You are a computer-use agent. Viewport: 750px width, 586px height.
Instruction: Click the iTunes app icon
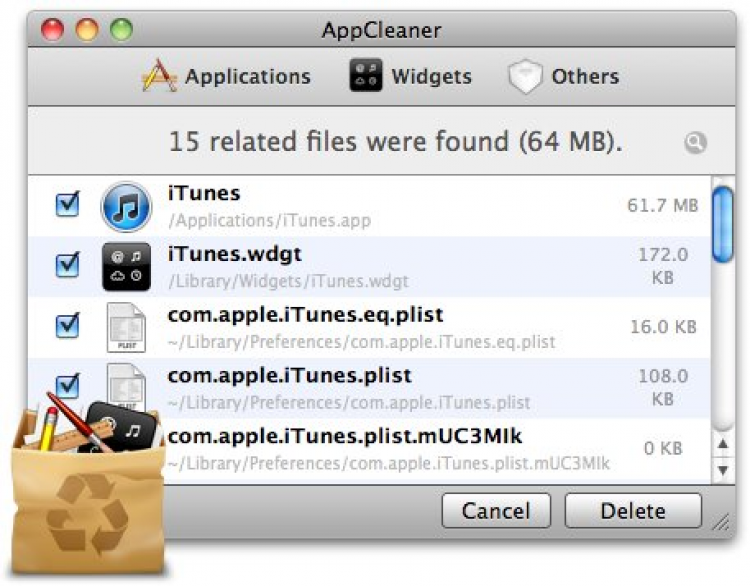126,206
